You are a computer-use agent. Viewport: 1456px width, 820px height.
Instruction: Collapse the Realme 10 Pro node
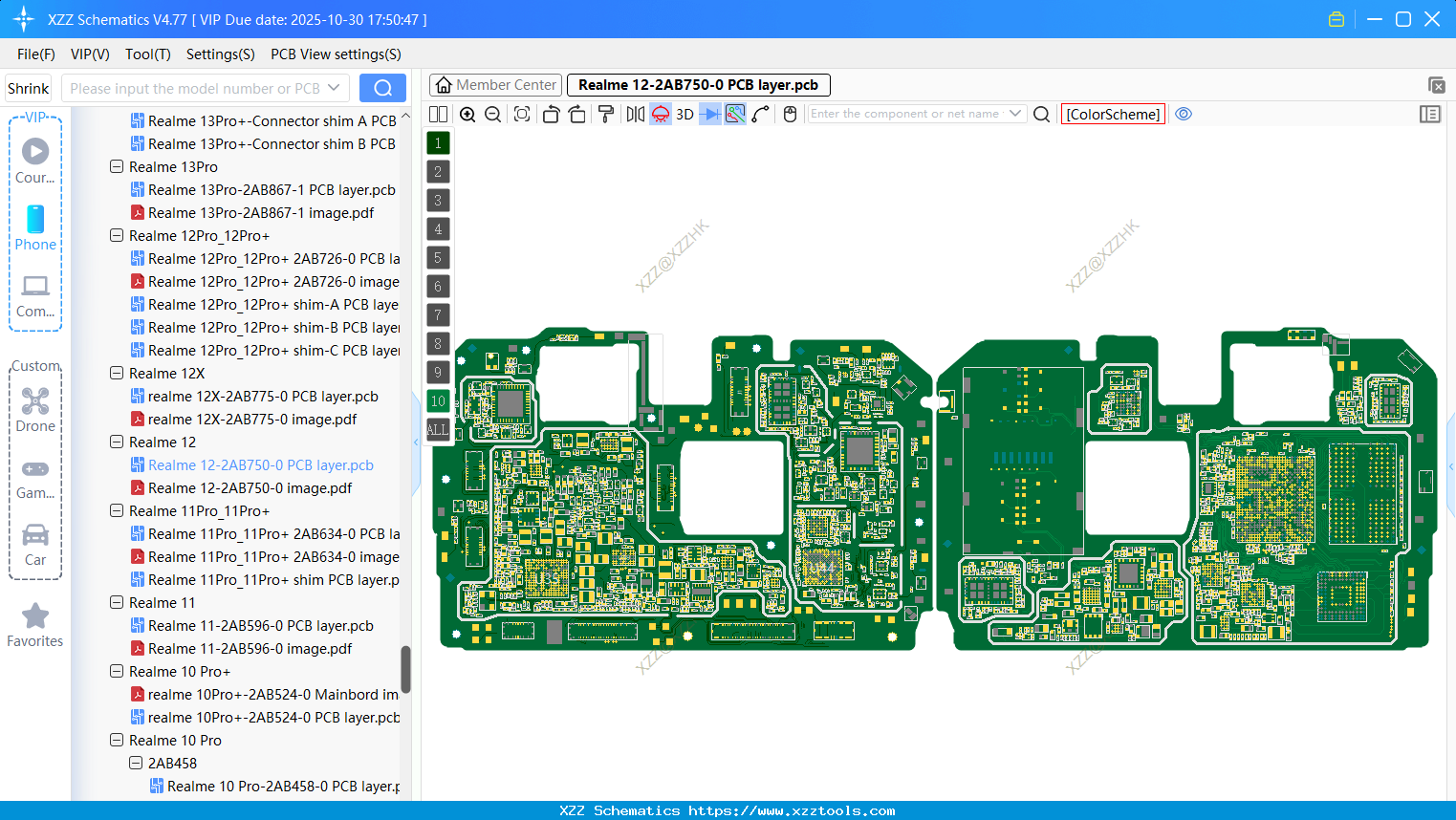(x=116, y=740)
